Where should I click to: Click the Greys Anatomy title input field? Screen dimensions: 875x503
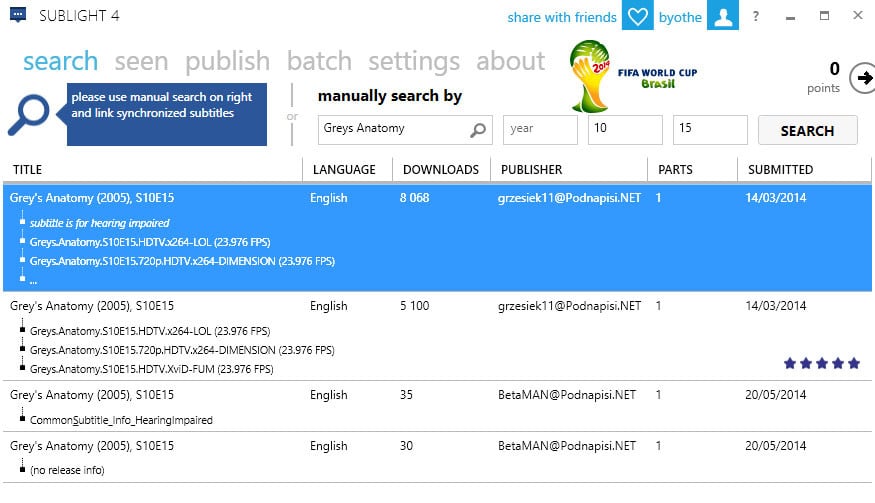tap(405, 130)
